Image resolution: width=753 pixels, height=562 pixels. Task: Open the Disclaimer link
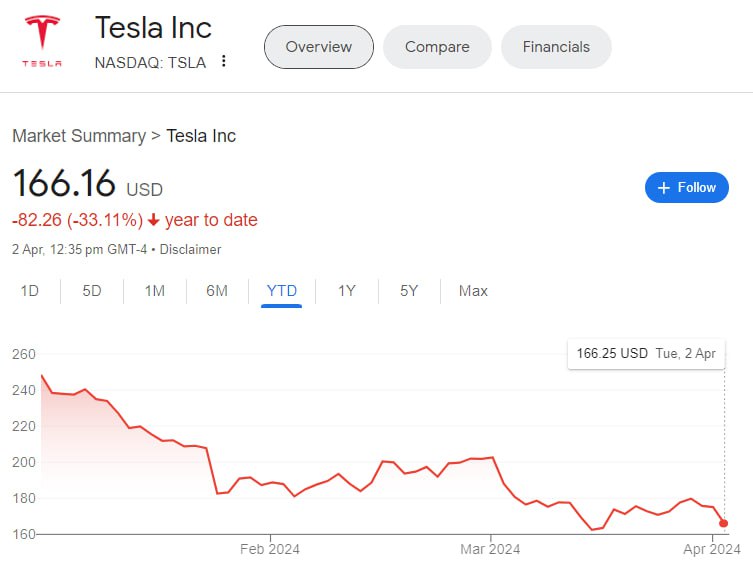(191, 249)
